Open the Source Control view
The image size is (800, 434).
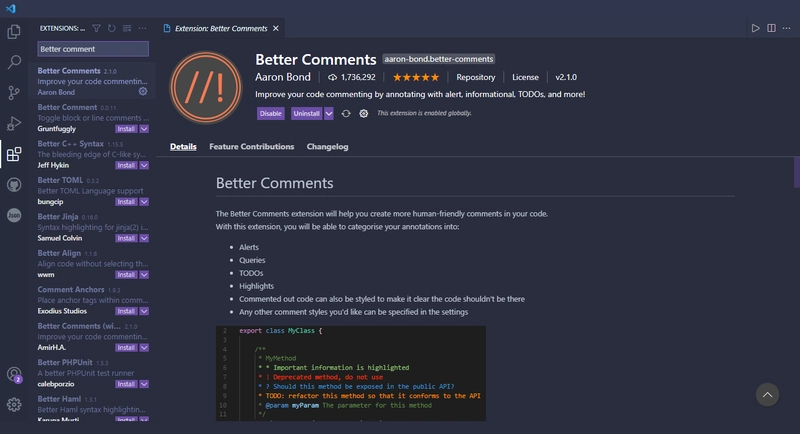coord(14,93)
